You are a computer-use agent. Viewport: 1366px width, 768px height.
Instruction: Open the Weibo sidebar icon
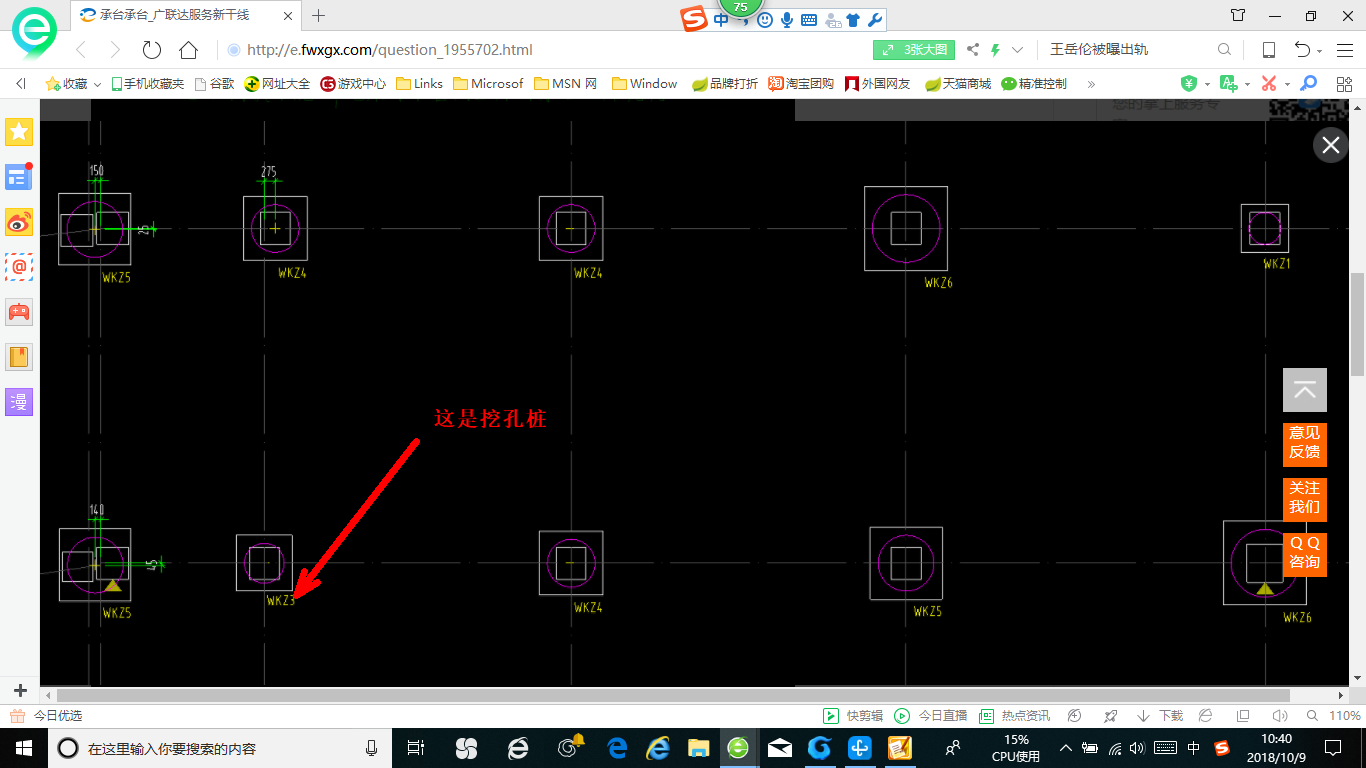pyautogui.click(x=19, y=222)
